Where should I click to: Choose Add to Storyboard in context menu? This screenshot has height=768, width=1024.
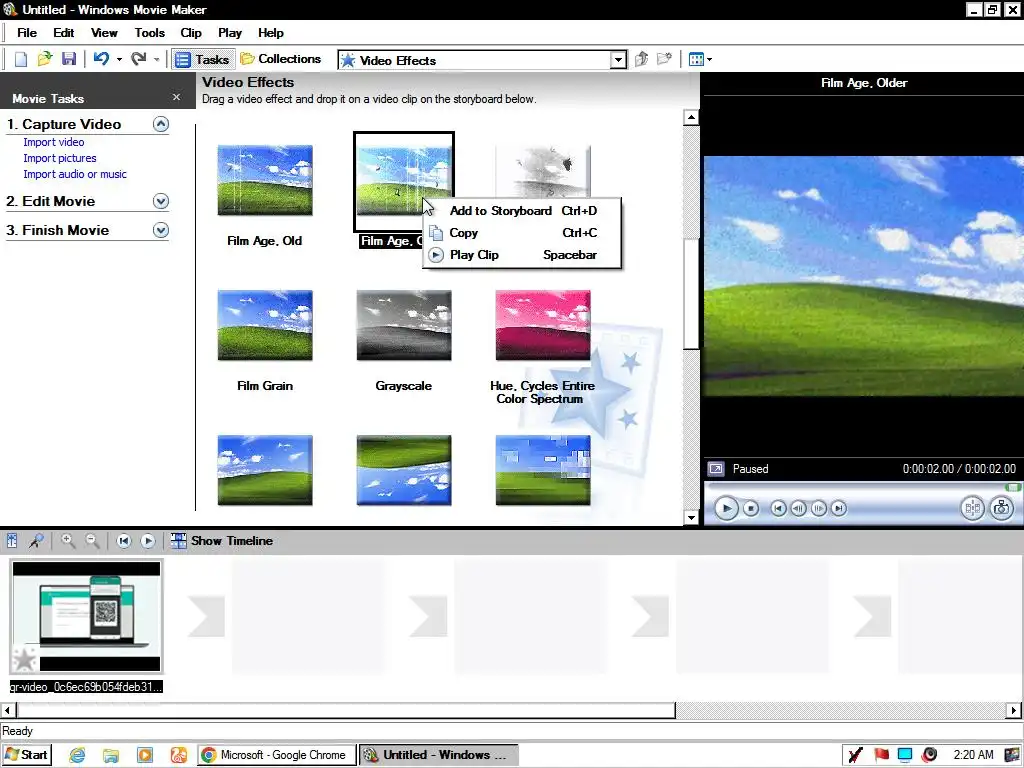tap(522, 211)
